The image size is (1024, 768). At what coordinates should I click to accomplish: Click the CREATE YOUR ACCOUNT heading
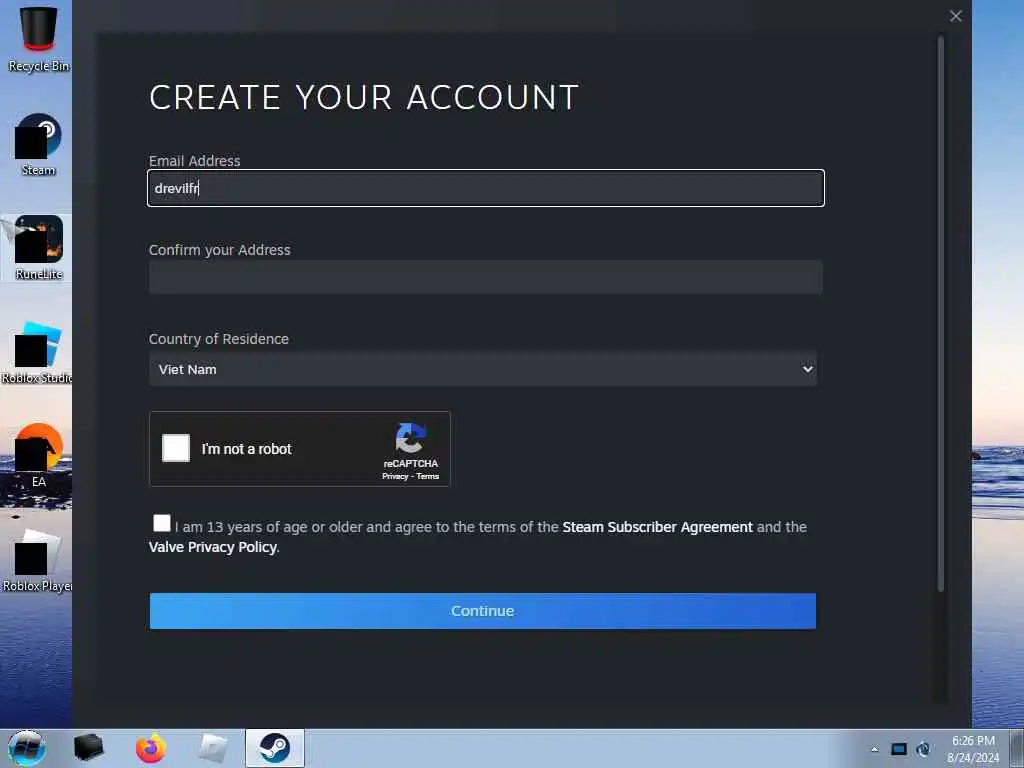[364, 97]
